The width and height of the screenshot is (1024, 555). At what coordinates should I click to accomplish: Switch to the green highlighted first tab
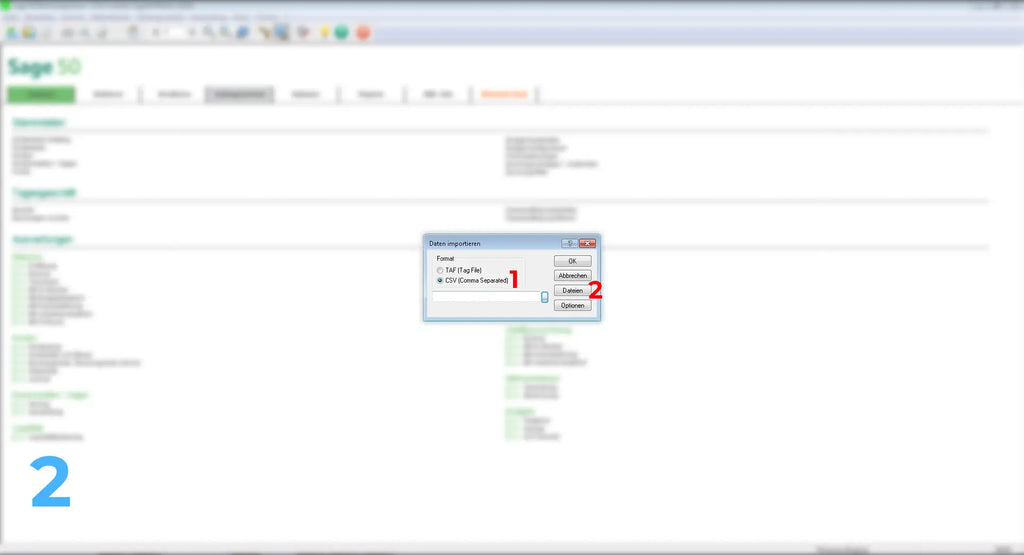(x=41, y=95)
